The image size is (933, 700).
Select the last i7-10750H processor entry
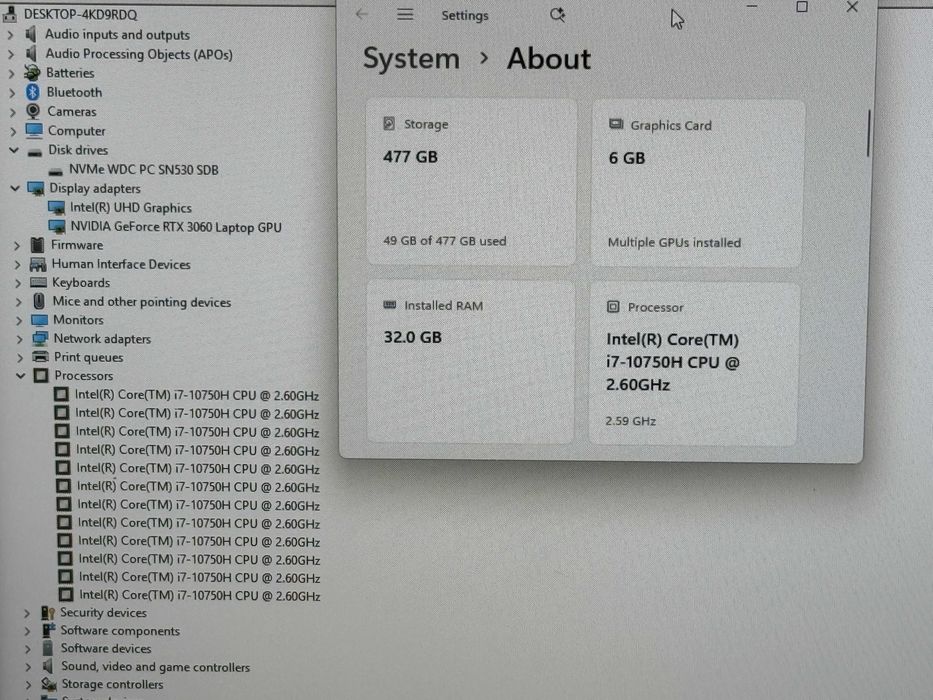(199, 595)
